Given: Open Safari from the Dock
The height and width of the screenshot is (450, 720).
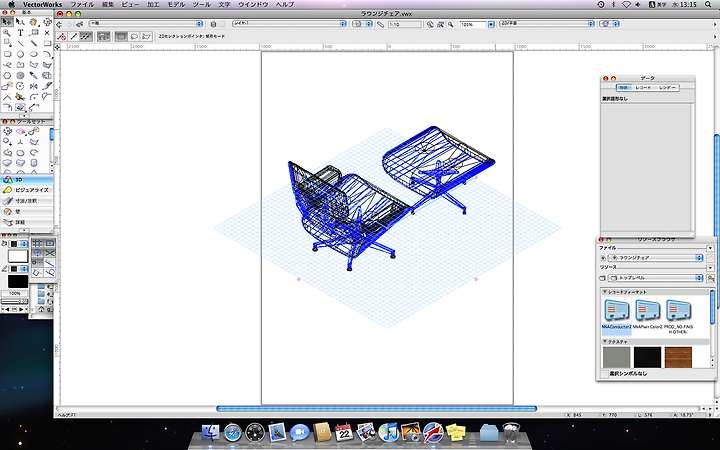Looking at the screenshot, I should (233, 433).
